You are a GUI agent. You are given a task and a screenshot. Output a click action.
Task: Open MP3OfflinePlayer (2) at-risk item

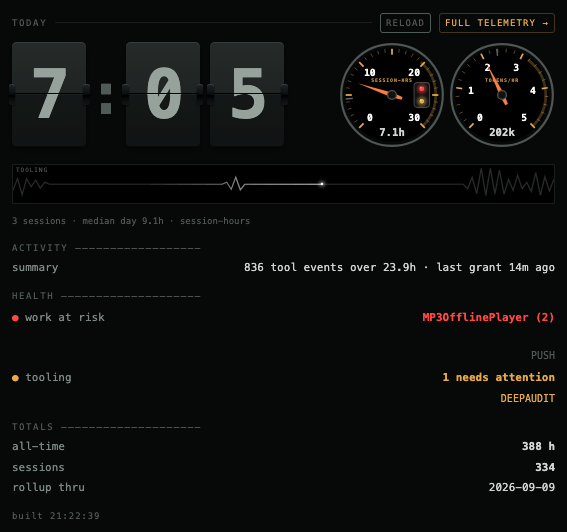point(488,317)
